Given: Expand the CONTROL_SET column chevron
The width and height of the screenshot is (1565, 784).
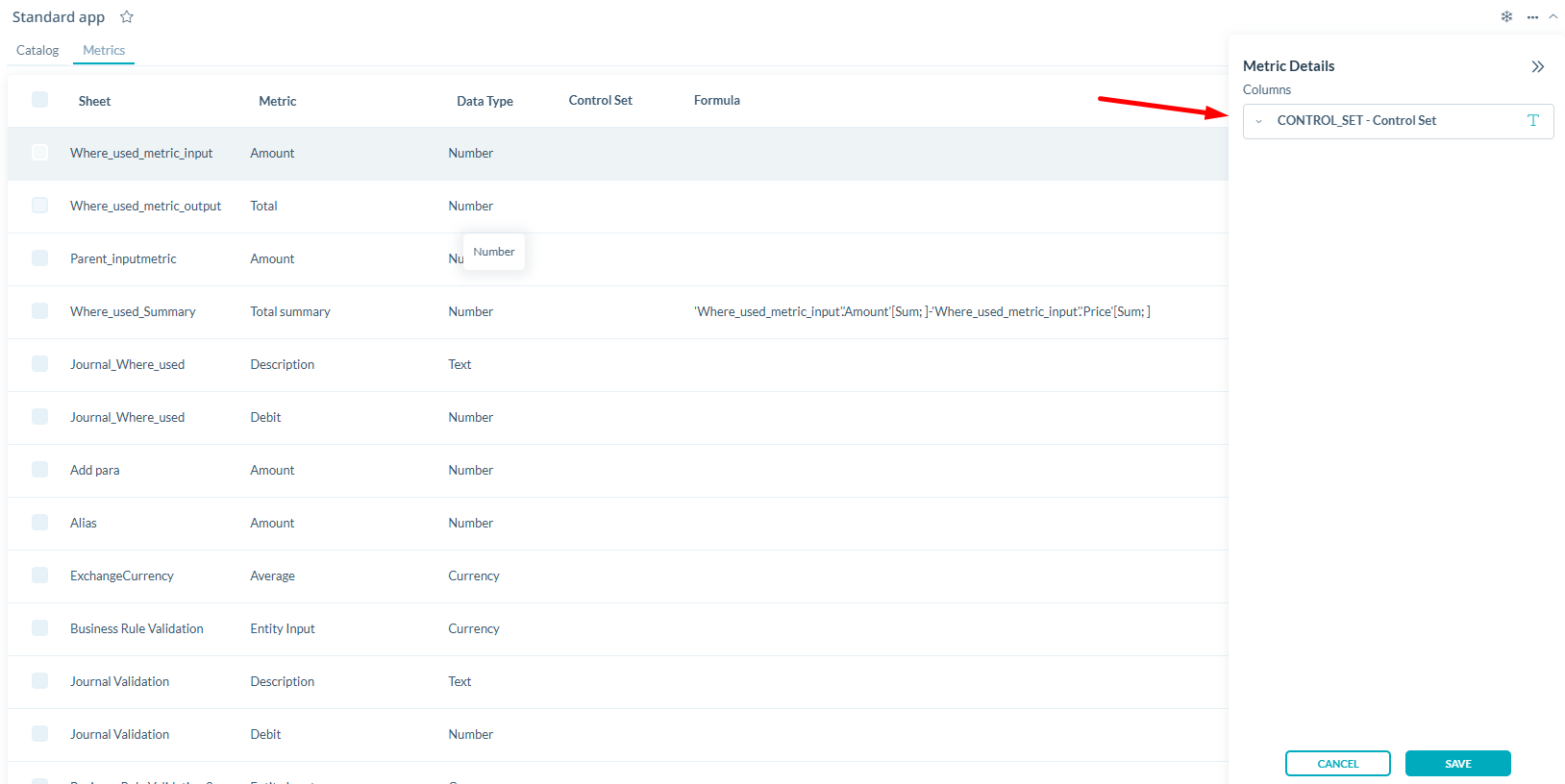Looking at the screenshot, I should click(x=1258, y=122).
